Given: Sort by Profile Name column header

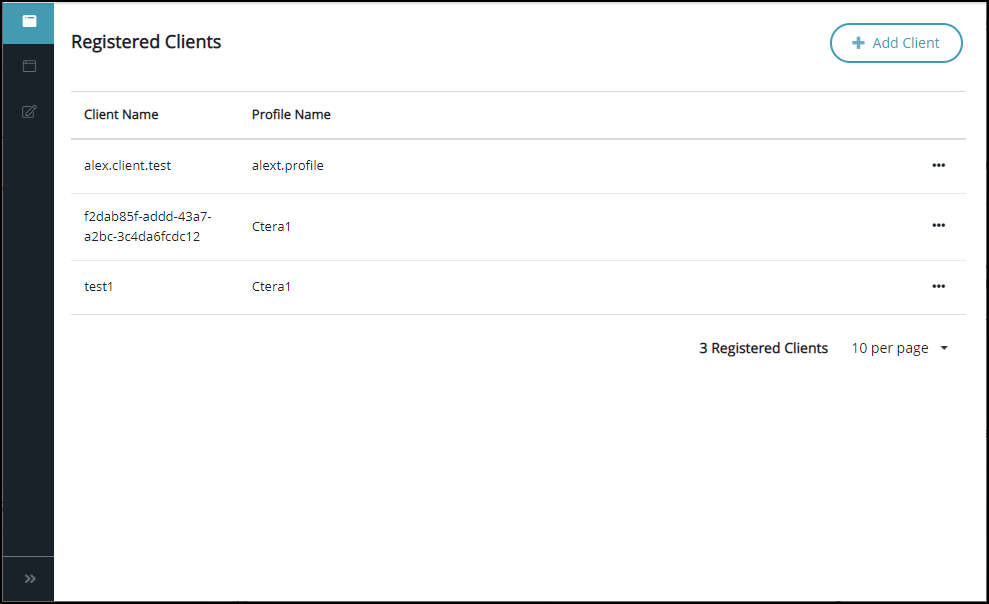Looking at the screenshot, I should coord(291,115).
